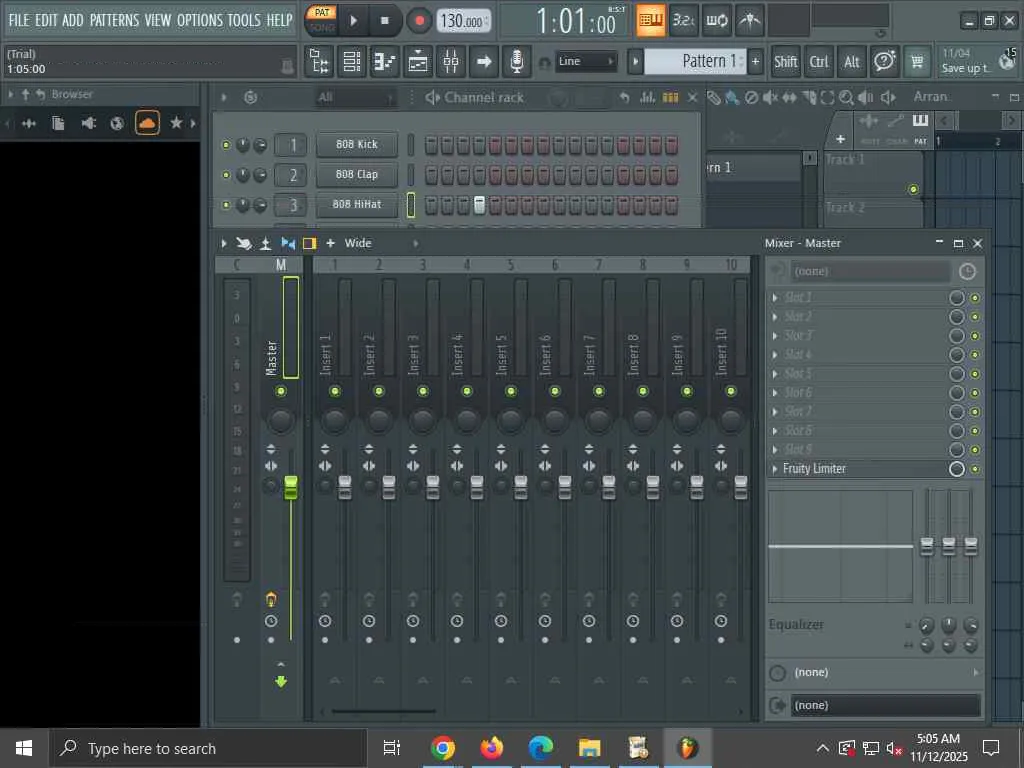The height and width of the screenshot is (768, 1024).
Task: Expand effect Slot 1 menu arrow
Action: coord(775,298)
